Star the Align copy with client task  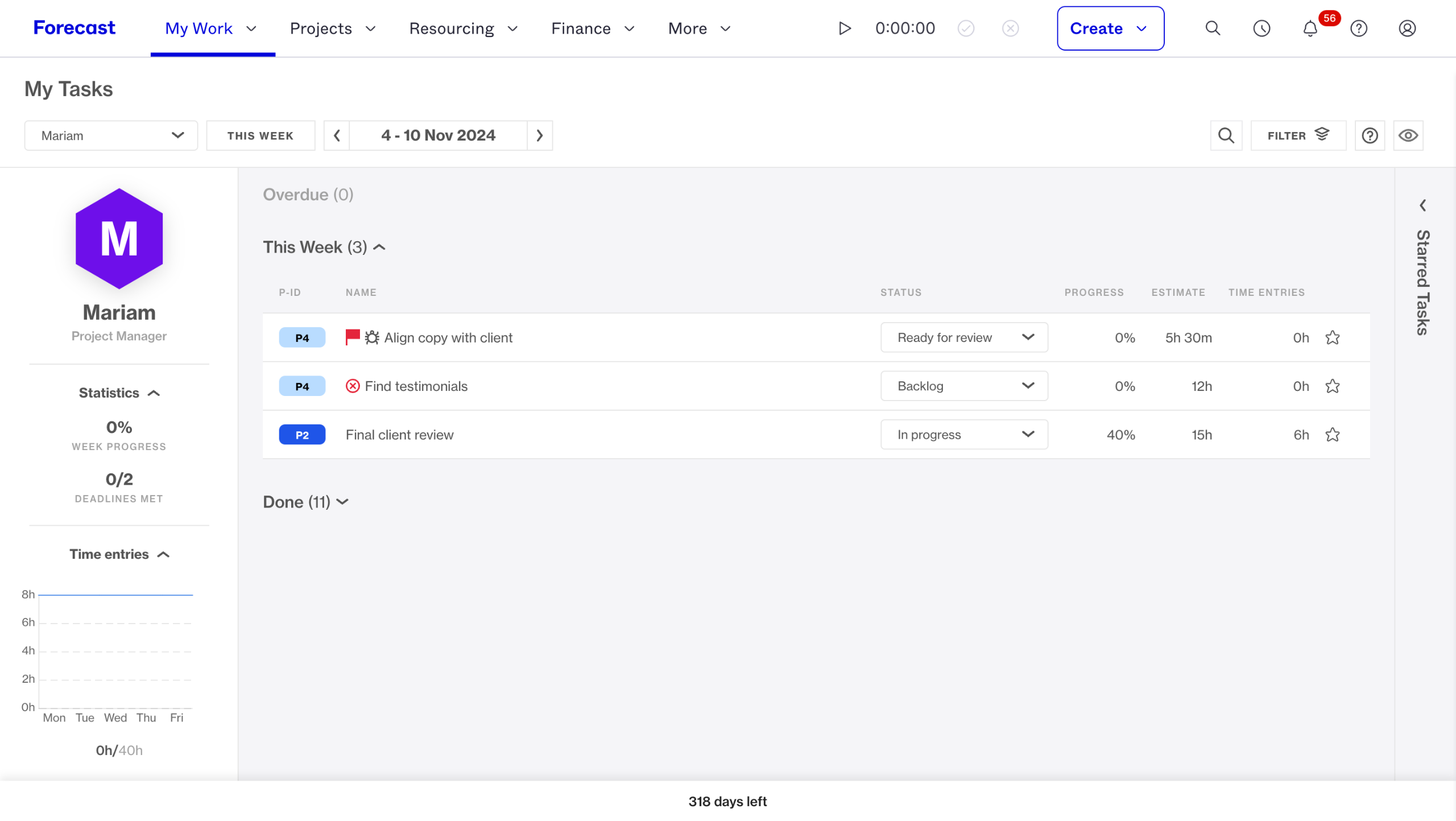pyautogui.click(x=1333, y=338)
